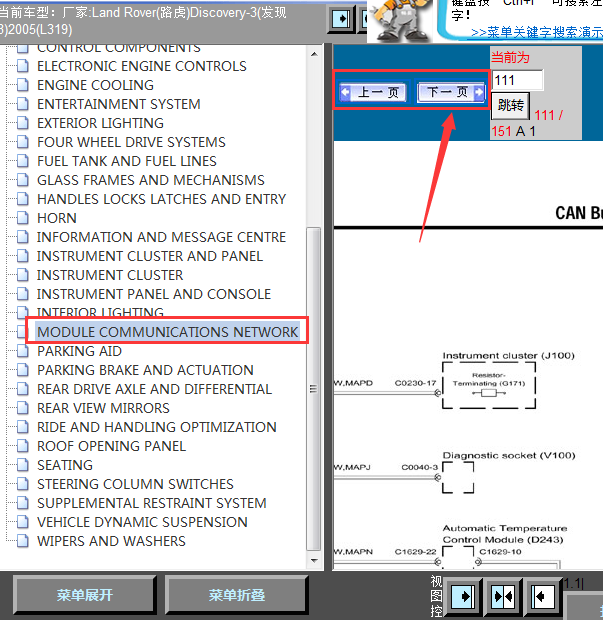Select VEHICLE DYNAMIC SUSPENSION
The width and height of the screenshot is (603, 620).
(x=142, y=522)
